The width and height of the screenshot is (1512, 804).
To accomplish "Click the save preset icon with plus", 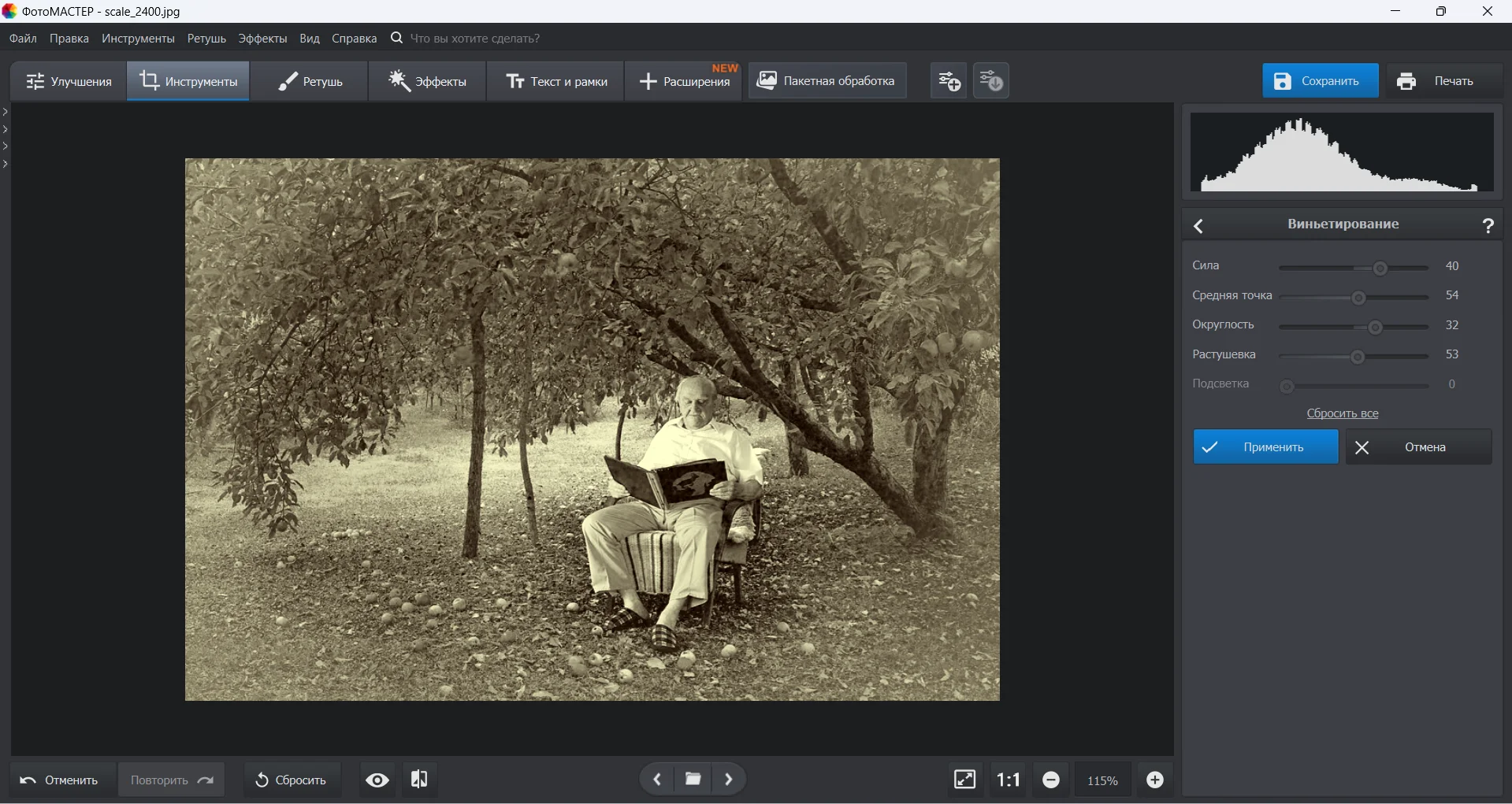I will pos(949,80).
